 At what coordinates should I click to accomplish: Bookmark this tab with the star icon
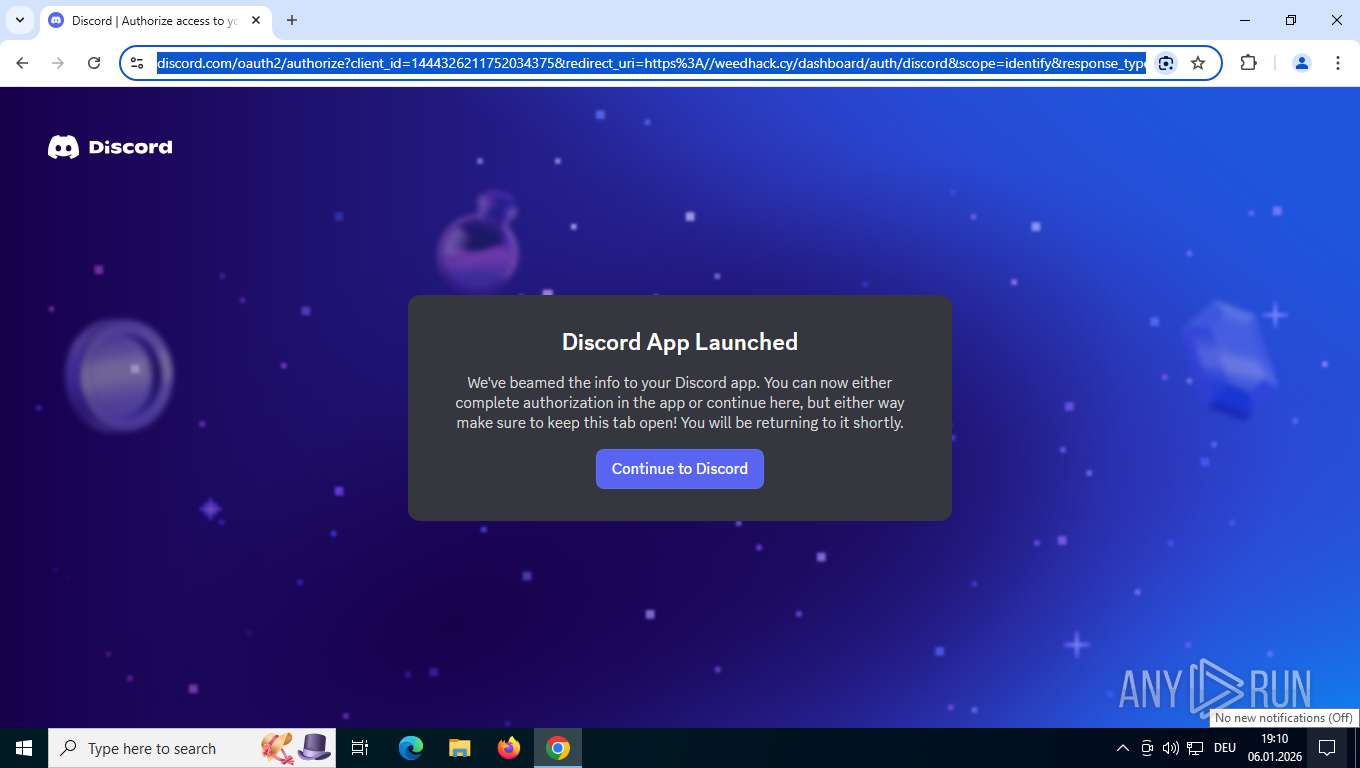pyautogui.click(x=1198, y=63)
